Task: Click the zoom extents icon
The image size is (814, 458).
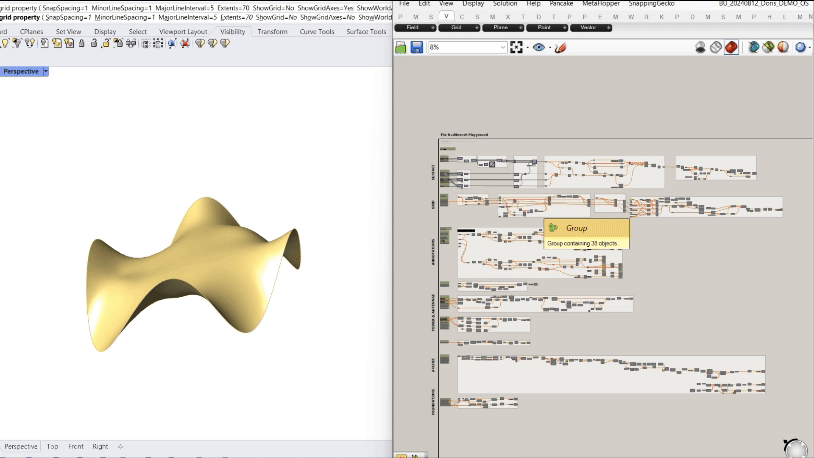Action: pos(517,47)
